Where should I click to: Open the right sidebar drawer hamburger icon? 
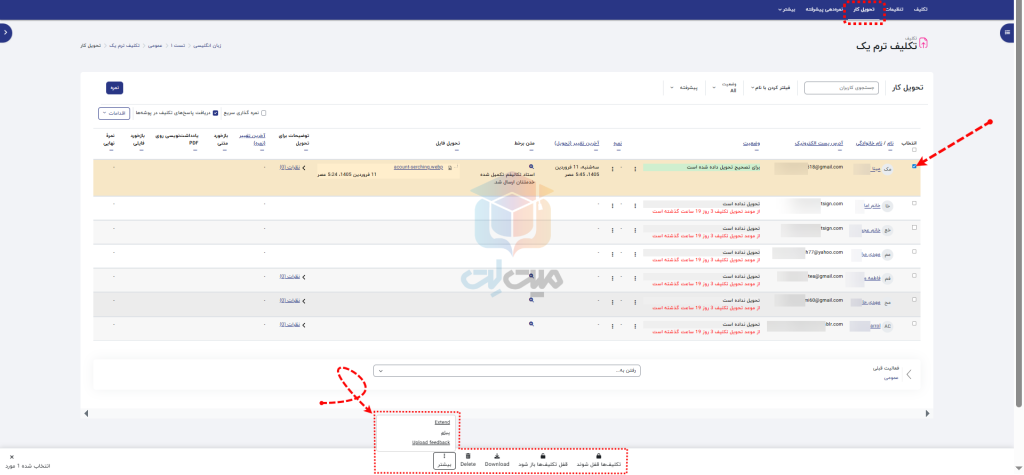1006,33
